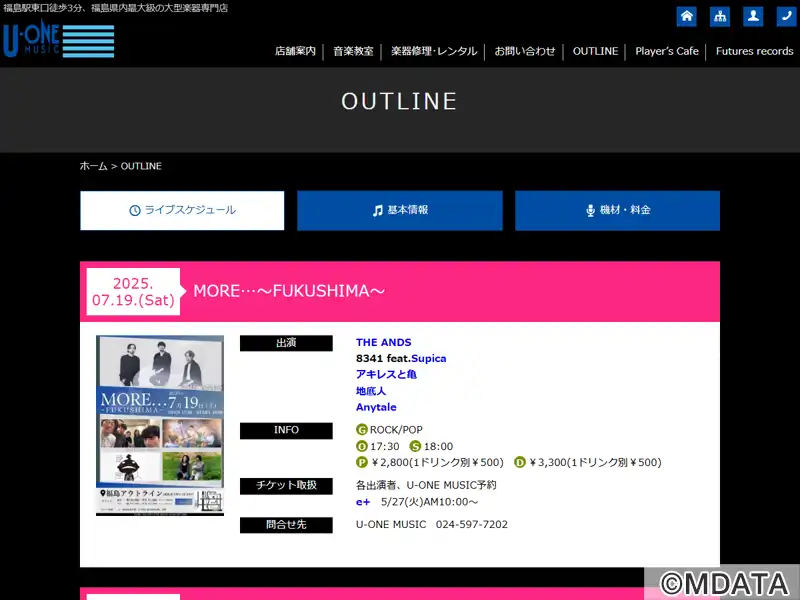800x600 pixels.
Task: Go to お問い合わせ page
Action: click(x=525, y=51)
